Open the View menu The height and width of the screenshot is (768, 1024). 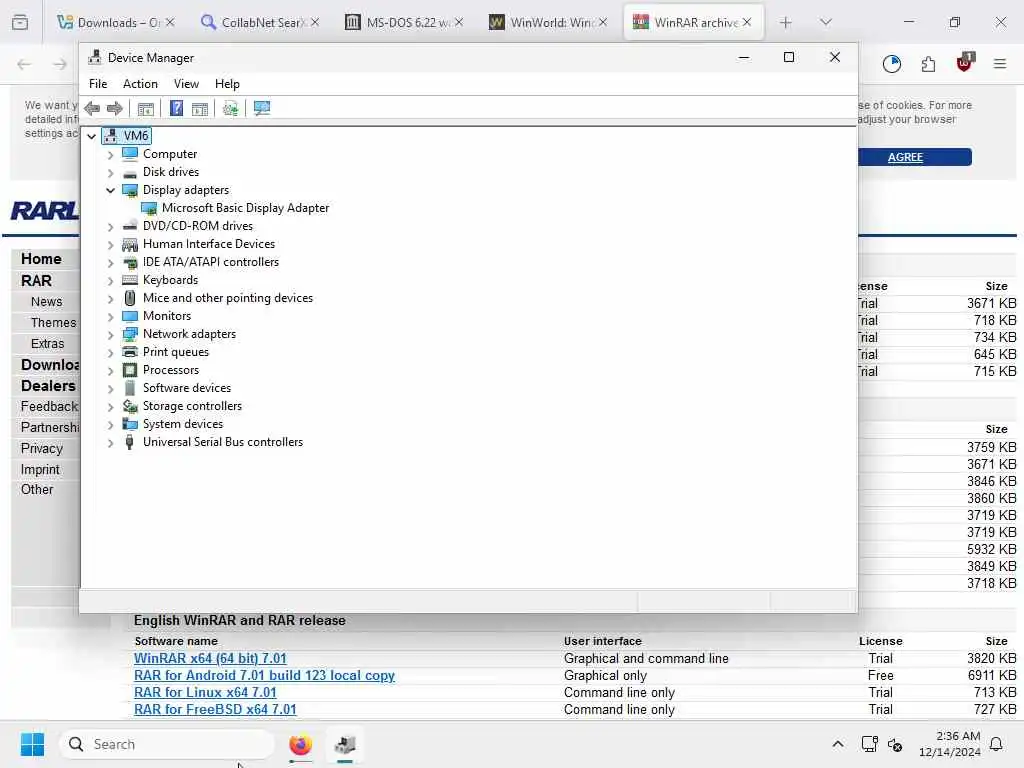pyautogui.click(x=186, y=84)
